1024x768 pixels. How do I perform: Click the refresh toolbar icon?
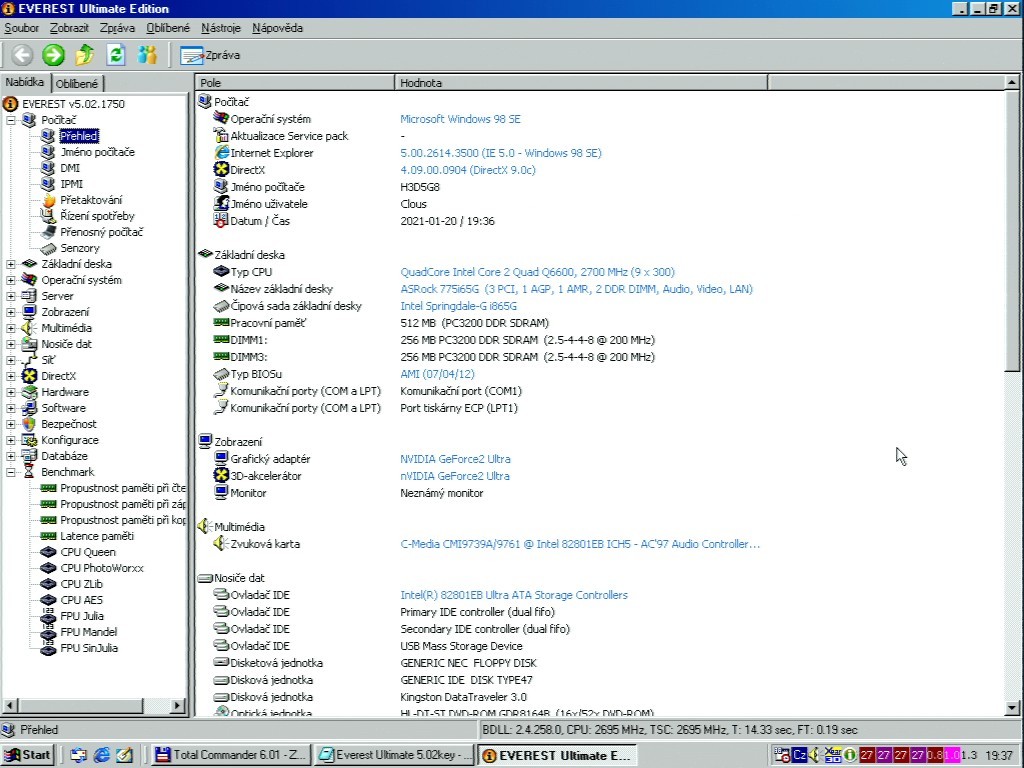click(116, 55)
